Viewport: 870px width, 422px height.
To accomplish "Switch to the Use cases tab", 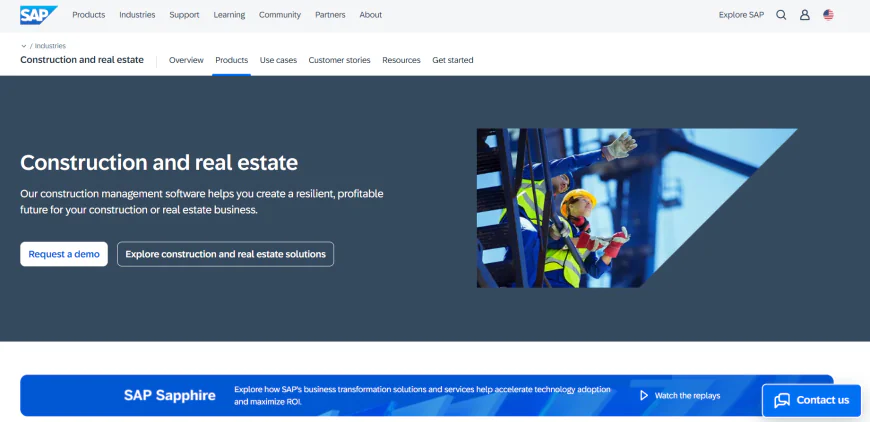I will (x=278, y=60).
